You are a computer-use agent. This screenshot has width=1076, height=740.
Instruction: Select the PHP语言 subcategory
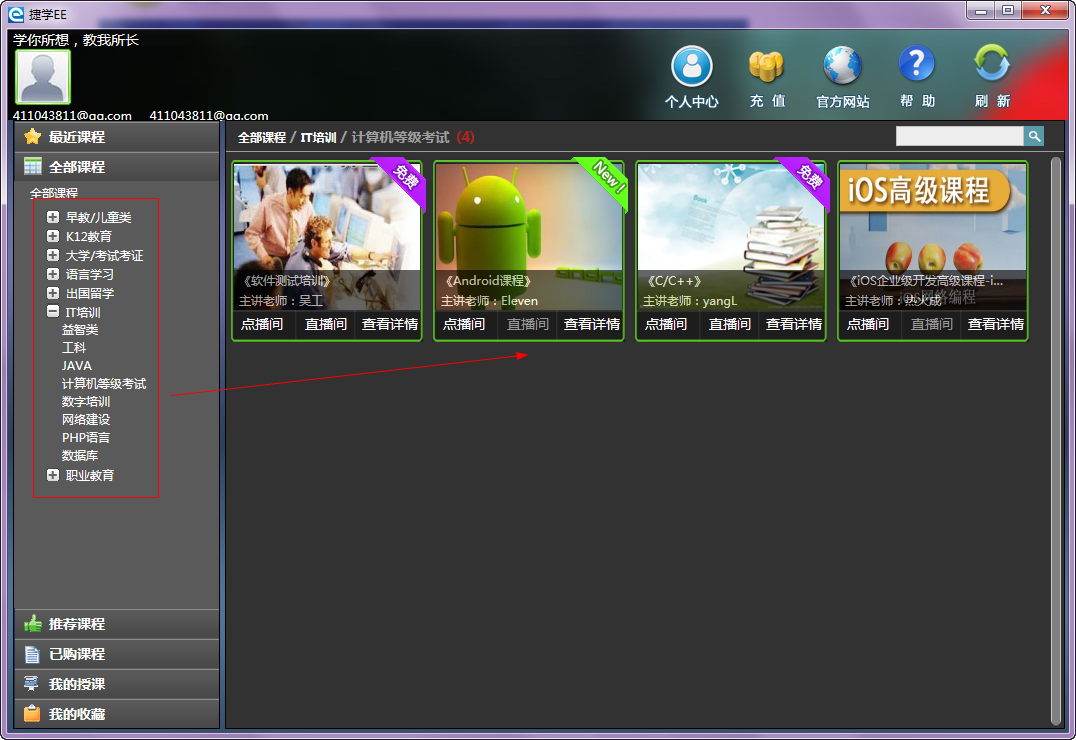point(86,437)
